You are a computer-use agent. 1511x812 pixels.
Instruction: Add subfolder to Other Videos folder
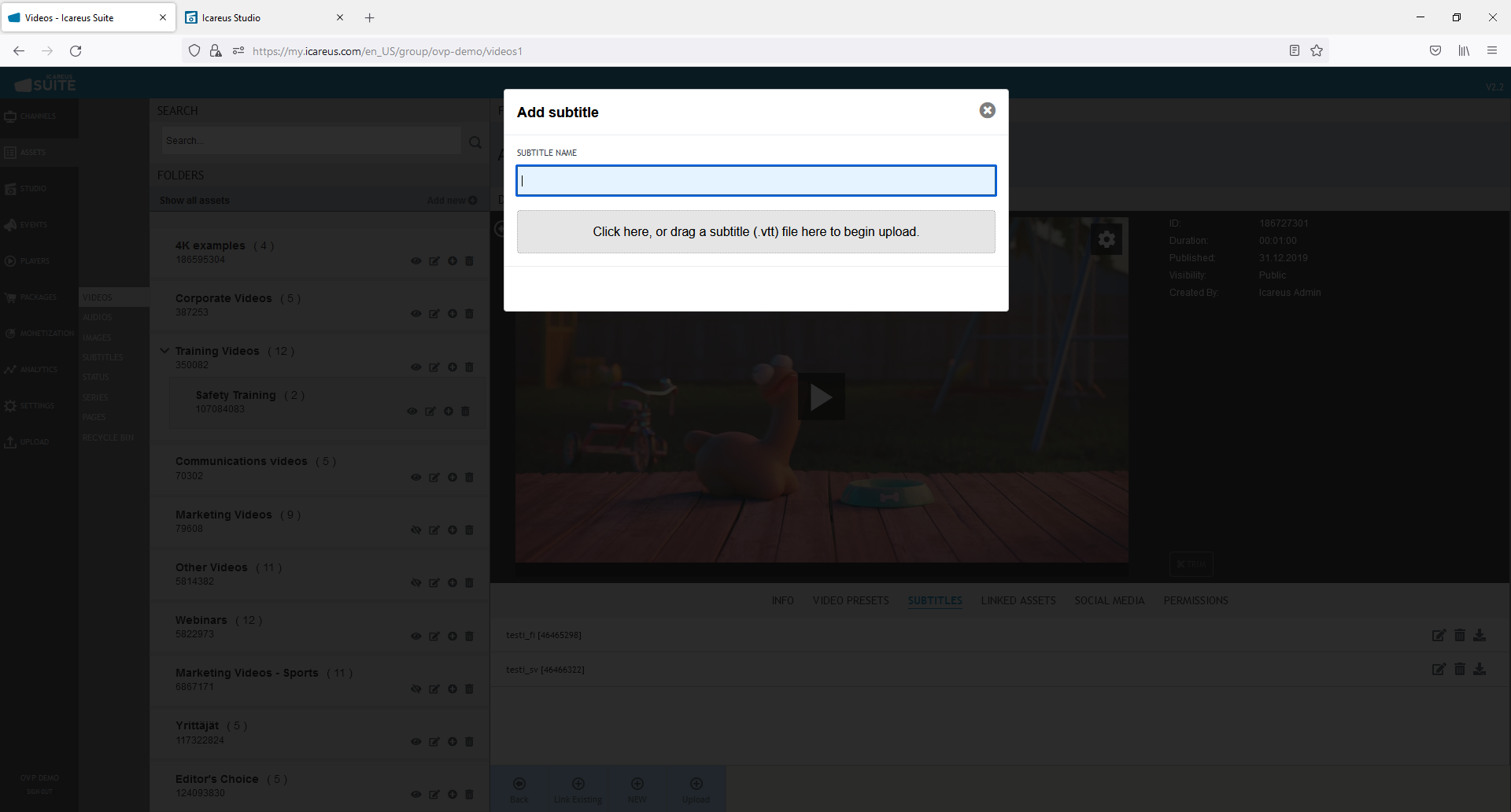453,583
